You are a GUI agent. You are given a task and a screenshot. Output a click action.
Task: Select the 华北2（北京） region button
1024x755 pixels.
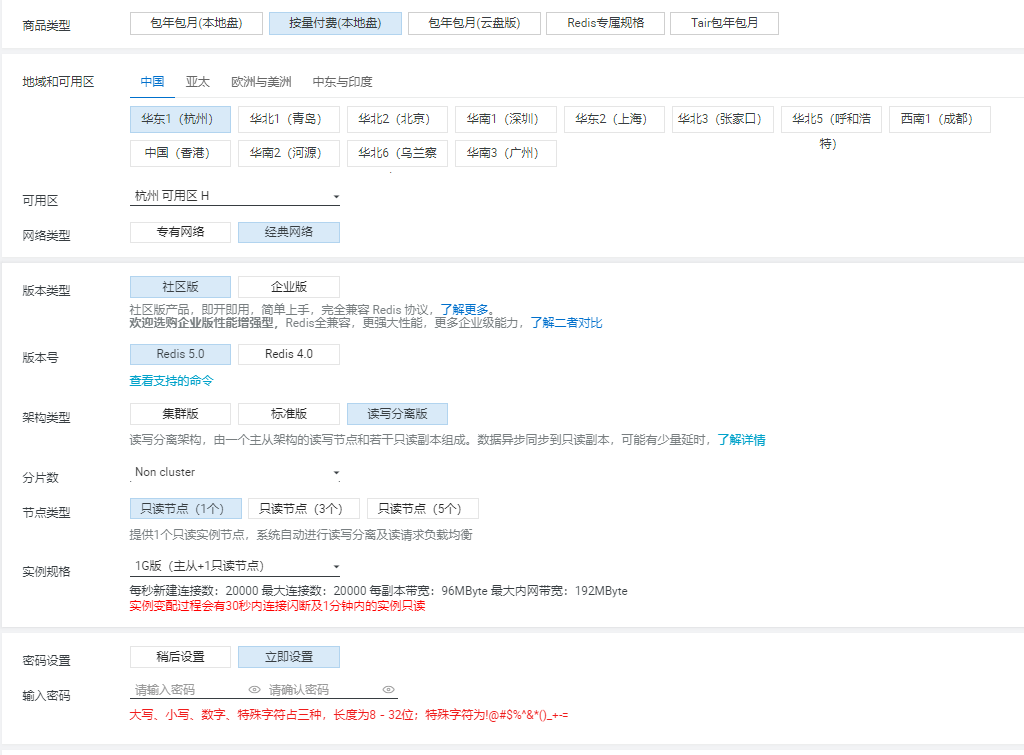tap(397, 120)
